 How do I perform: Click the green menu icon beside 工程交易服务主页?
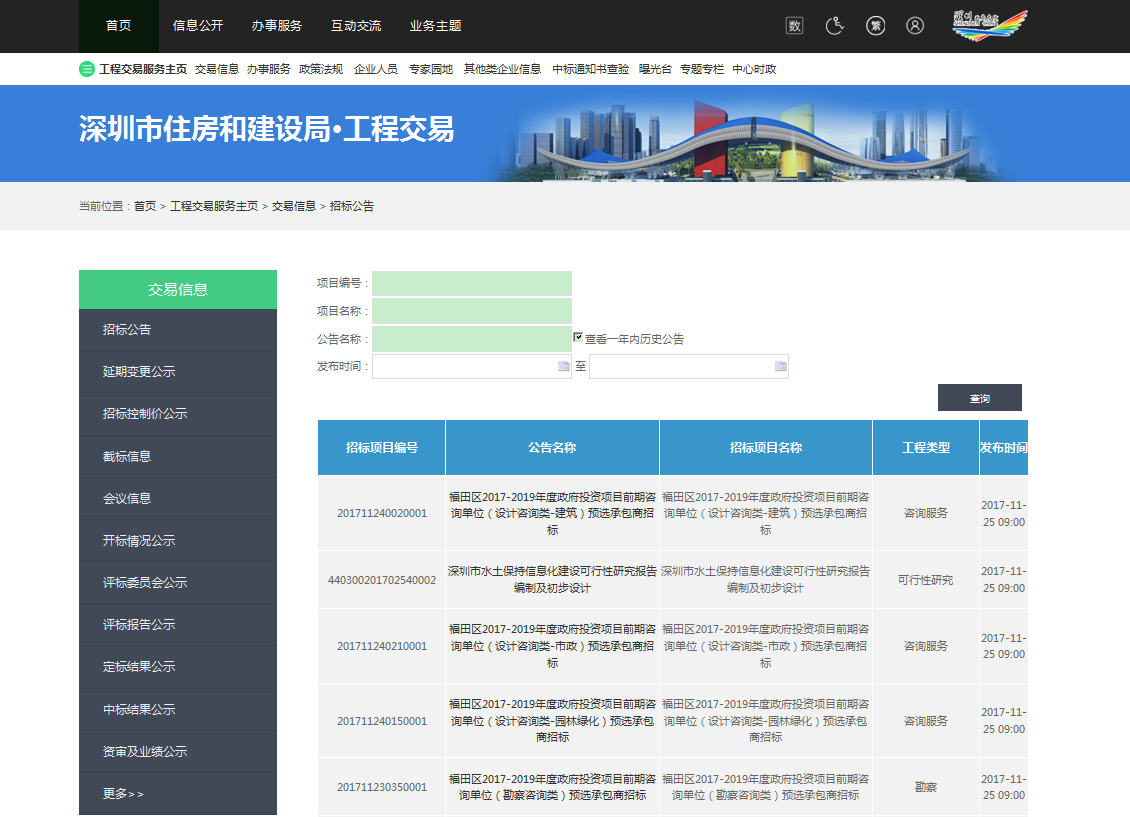point(86,69)
